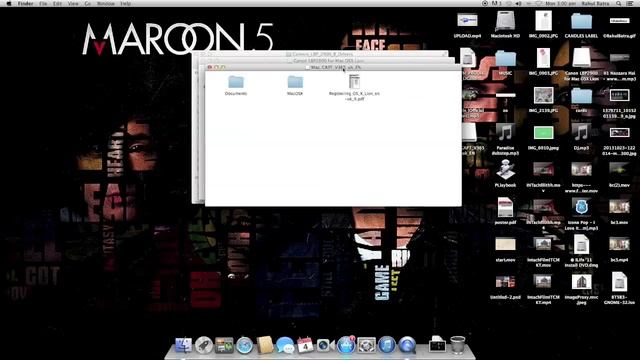Select Paradise dubstep.mp3 on the desktop
The width and height of the screenshot is (640, 360).
click(x=505, y=133)
